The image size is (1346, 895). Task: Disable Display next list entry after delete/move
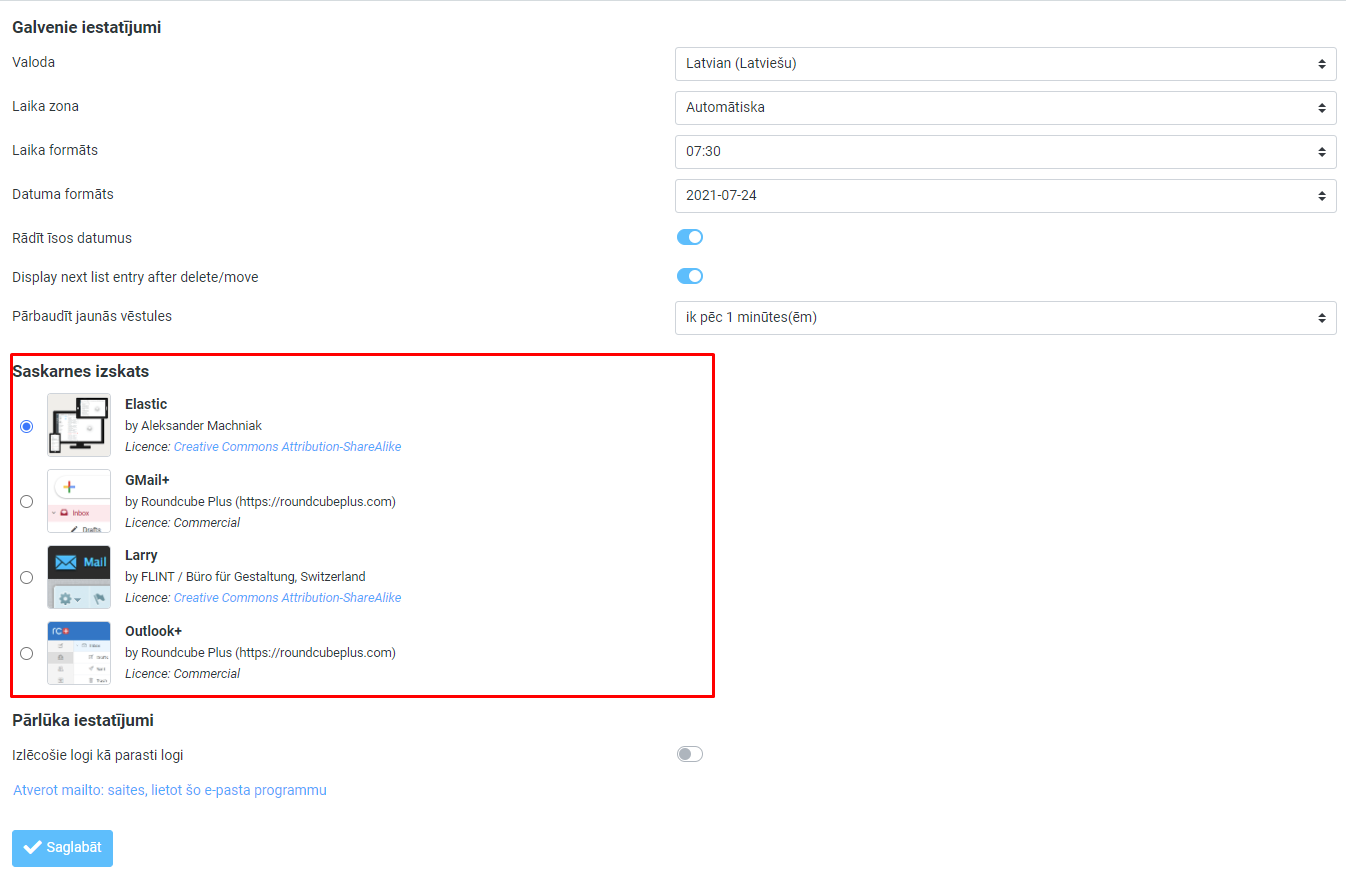(690, 276)
